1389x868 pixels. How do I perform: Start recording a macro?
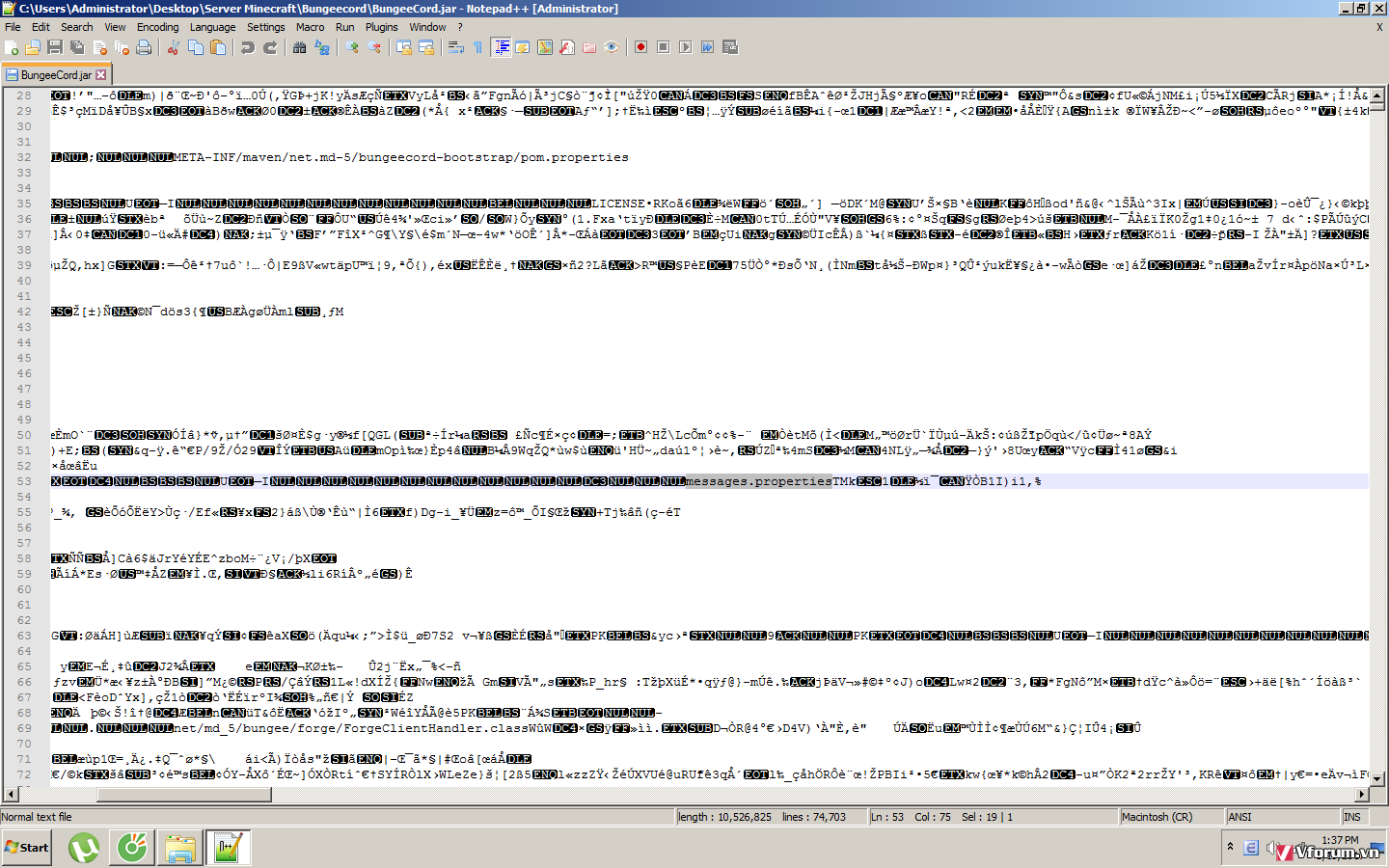click(x=641, y=47)
